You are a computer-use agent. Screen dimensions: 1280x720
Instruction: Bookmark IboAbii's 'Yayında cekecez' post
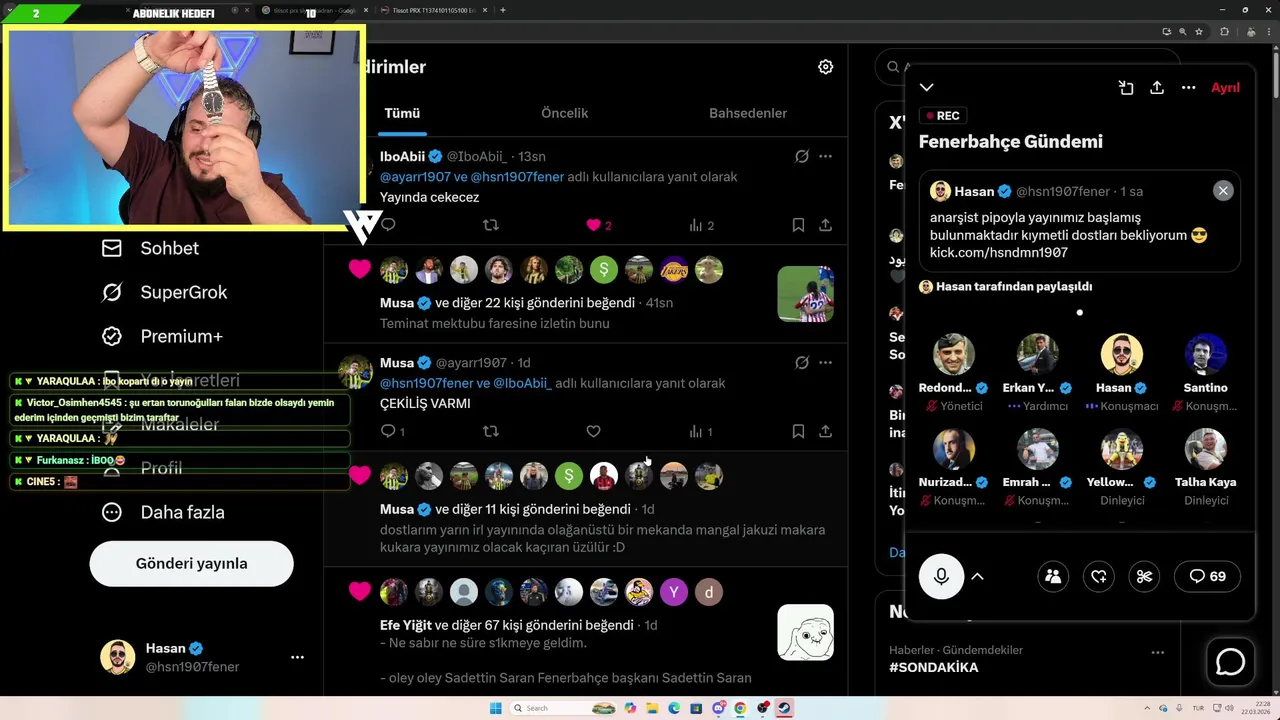(798, 225)
